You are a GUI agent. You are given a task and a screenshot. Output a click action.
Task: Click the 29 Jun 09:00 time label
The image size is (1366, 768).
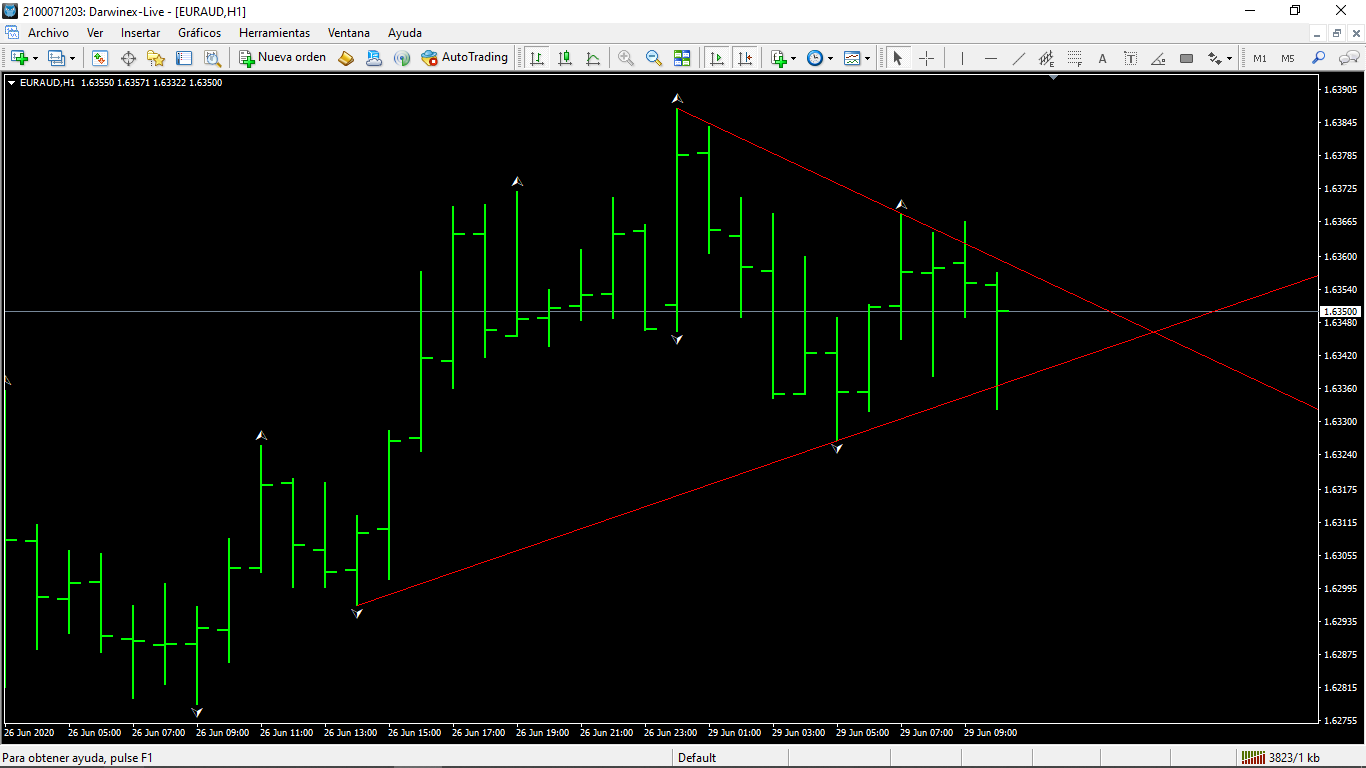[x=992, y=733]
